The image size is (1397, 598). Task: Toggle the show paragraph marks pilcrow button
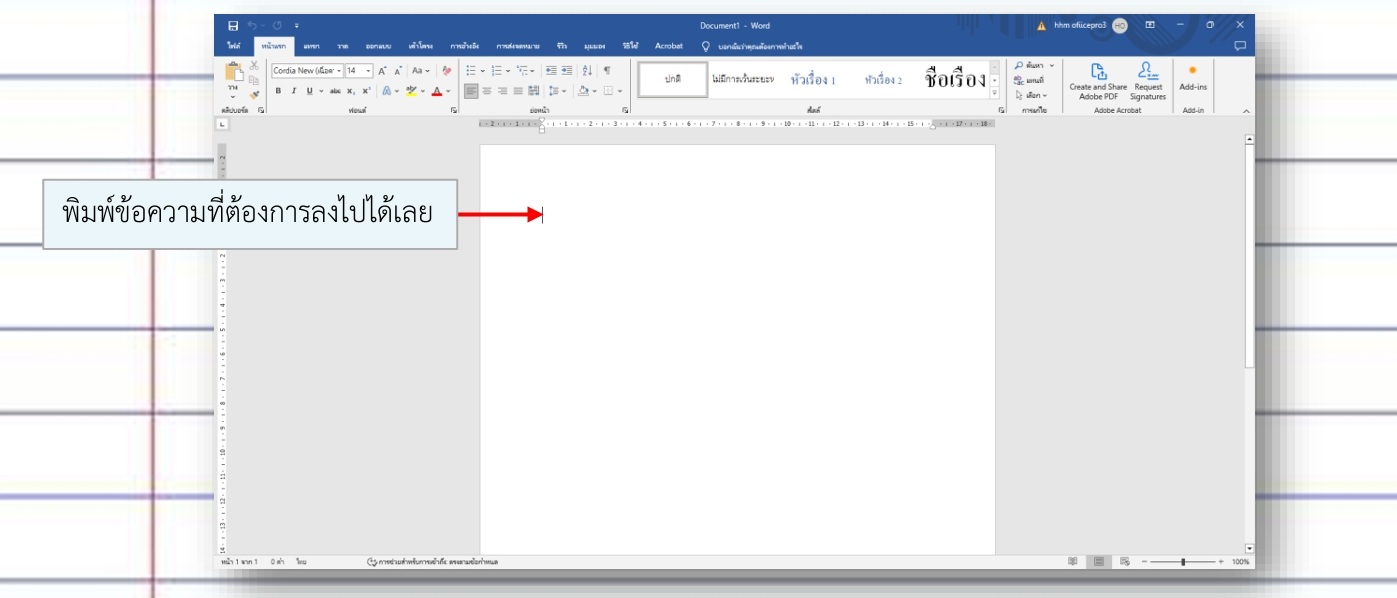coord(607,71)
